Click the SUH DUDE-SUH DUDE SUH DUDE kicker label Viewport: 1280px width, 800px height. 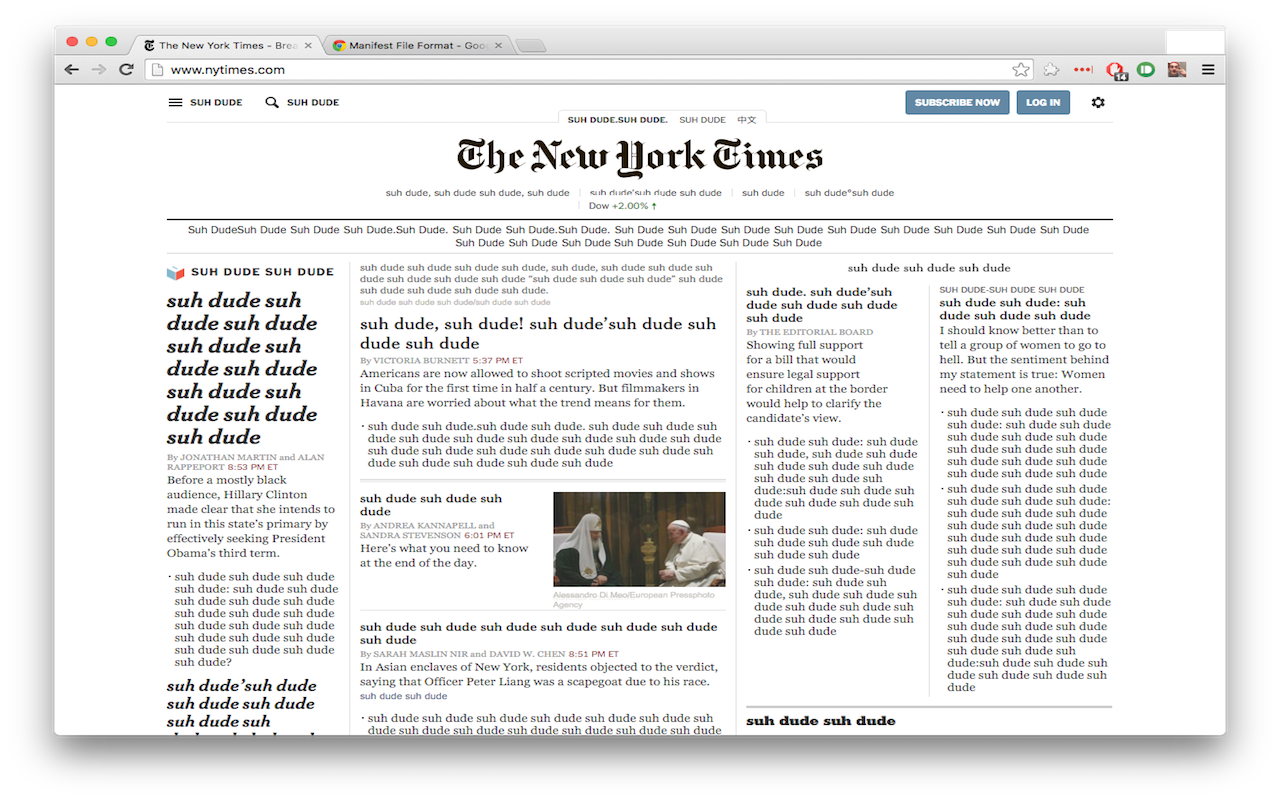[x=1012, y=290]
